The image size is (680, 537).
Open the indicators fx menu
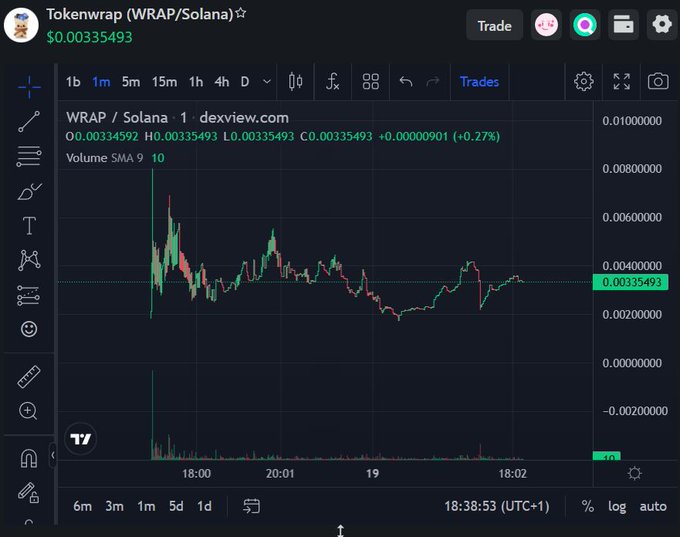[332, 82]
